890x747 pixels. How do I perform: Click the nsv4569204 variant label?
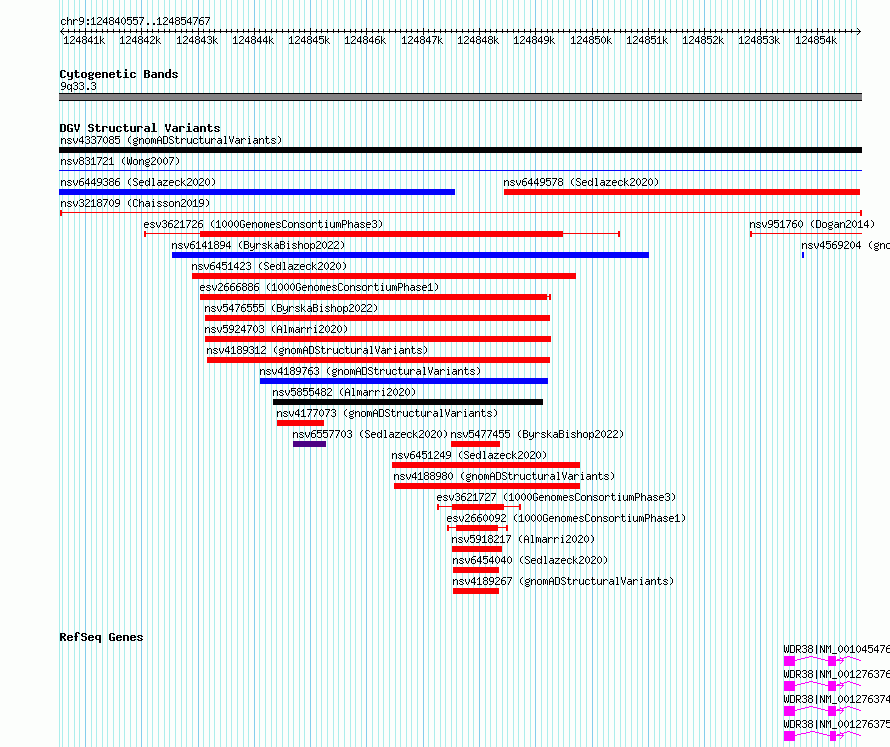[x=845, y=245]
